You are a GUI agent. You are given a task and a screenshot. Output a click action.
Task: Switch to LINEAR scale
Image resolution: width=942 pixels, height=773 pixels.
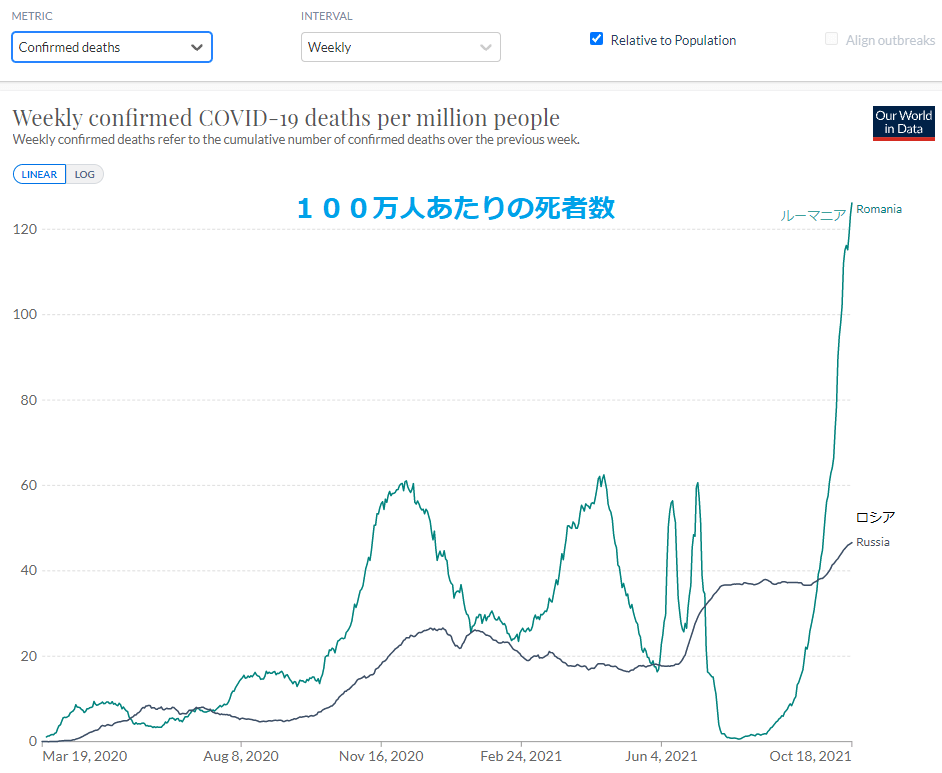tap(39, 174)
